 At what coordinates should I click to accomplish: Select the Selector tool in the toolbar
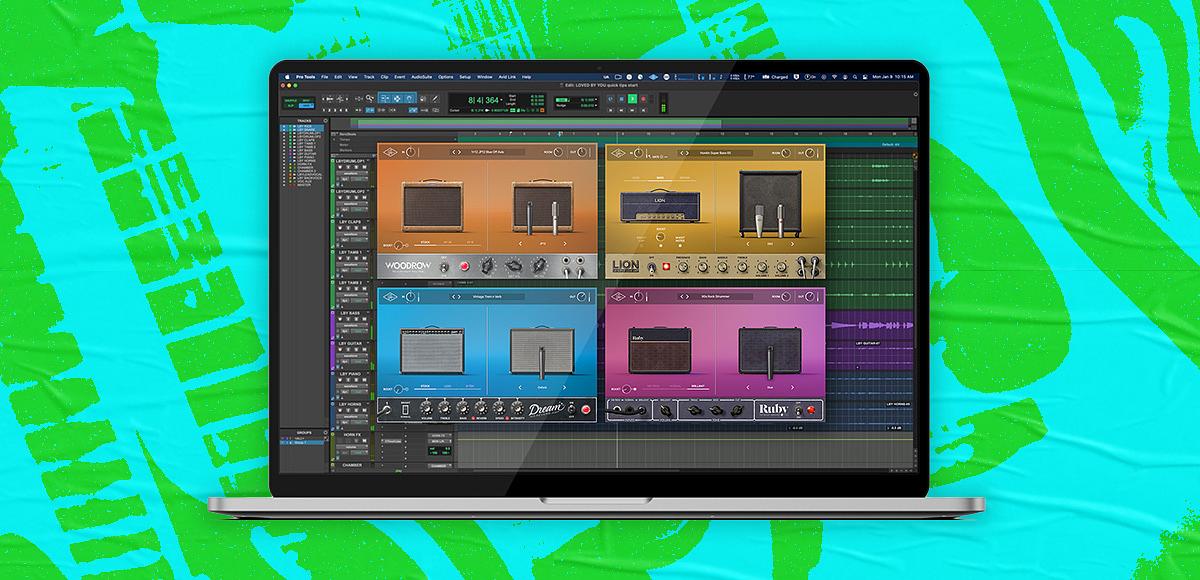[397, 98]
